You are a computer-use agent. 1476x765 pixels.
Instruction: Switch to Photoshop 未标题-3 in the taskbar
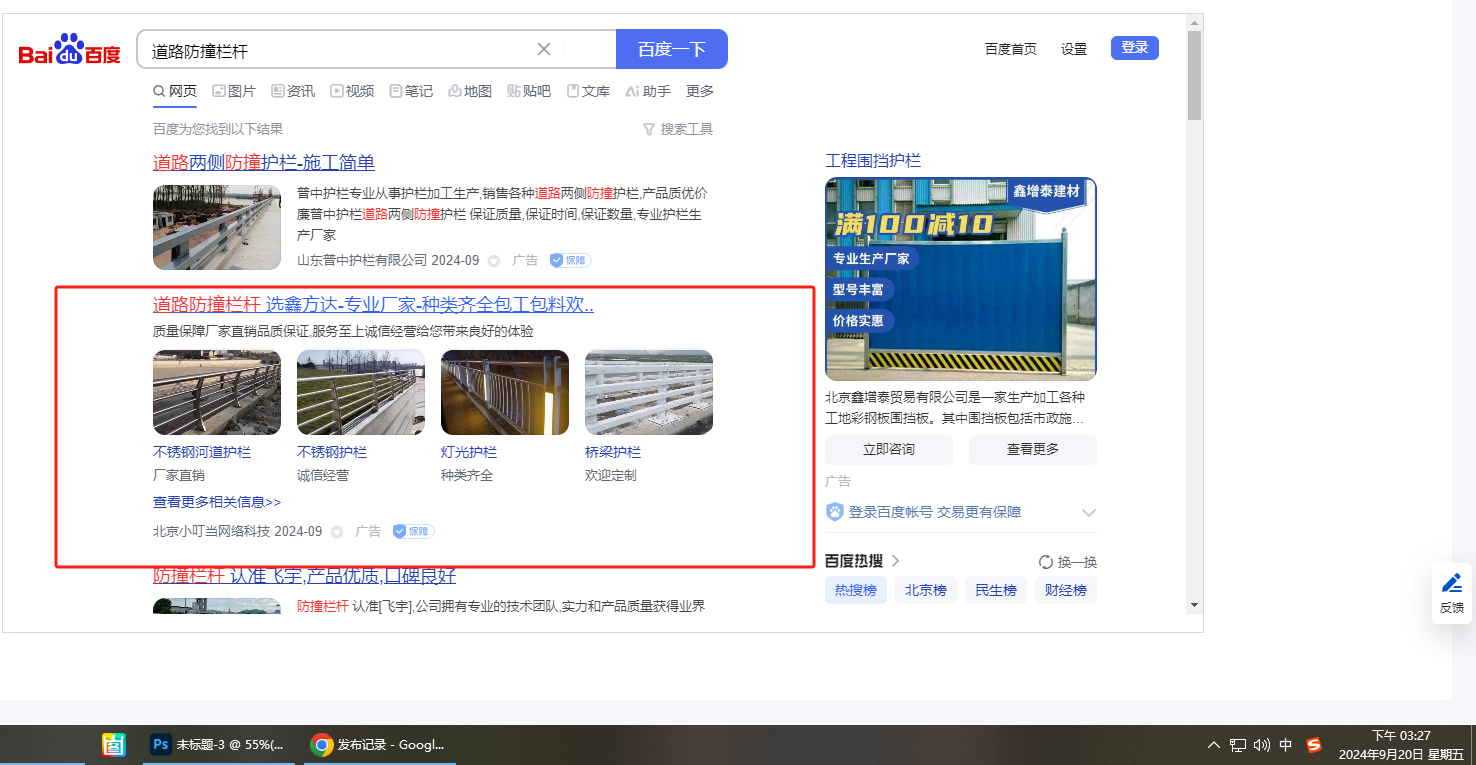point(217,745)
